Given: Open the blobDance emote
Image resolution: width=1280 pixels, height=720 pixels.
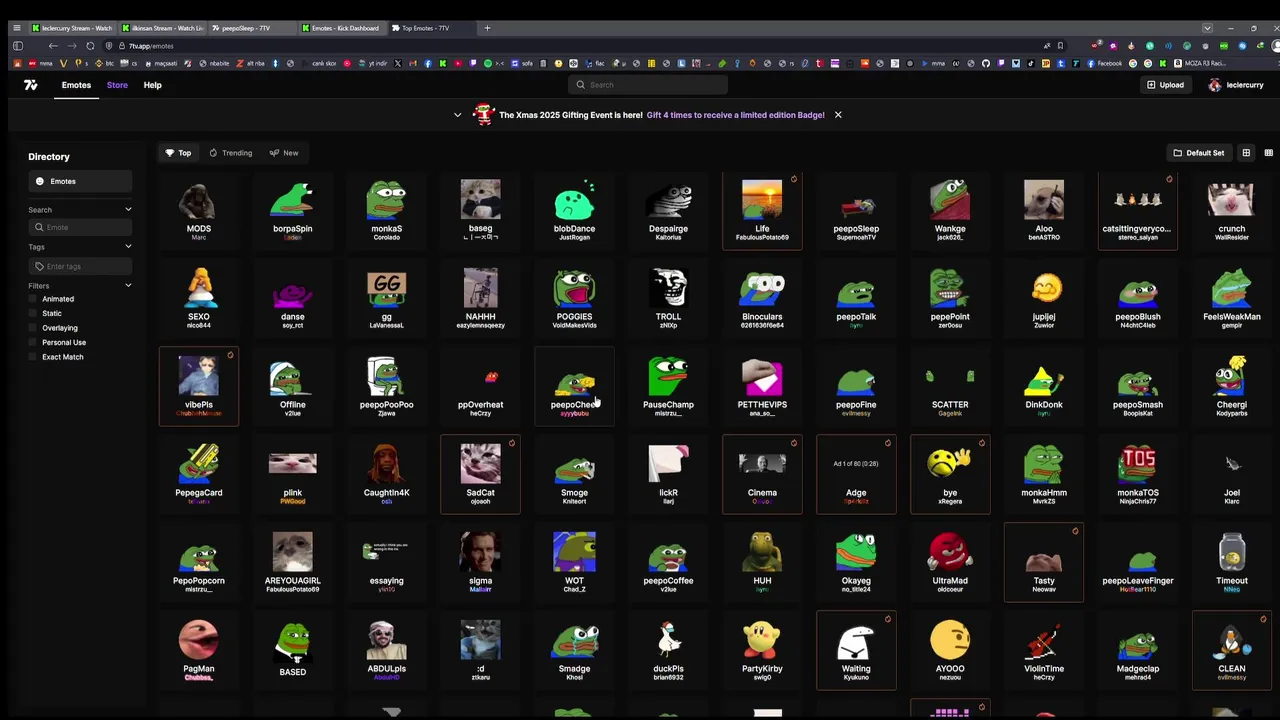Looking at the screenshot, I should point(574,210).
